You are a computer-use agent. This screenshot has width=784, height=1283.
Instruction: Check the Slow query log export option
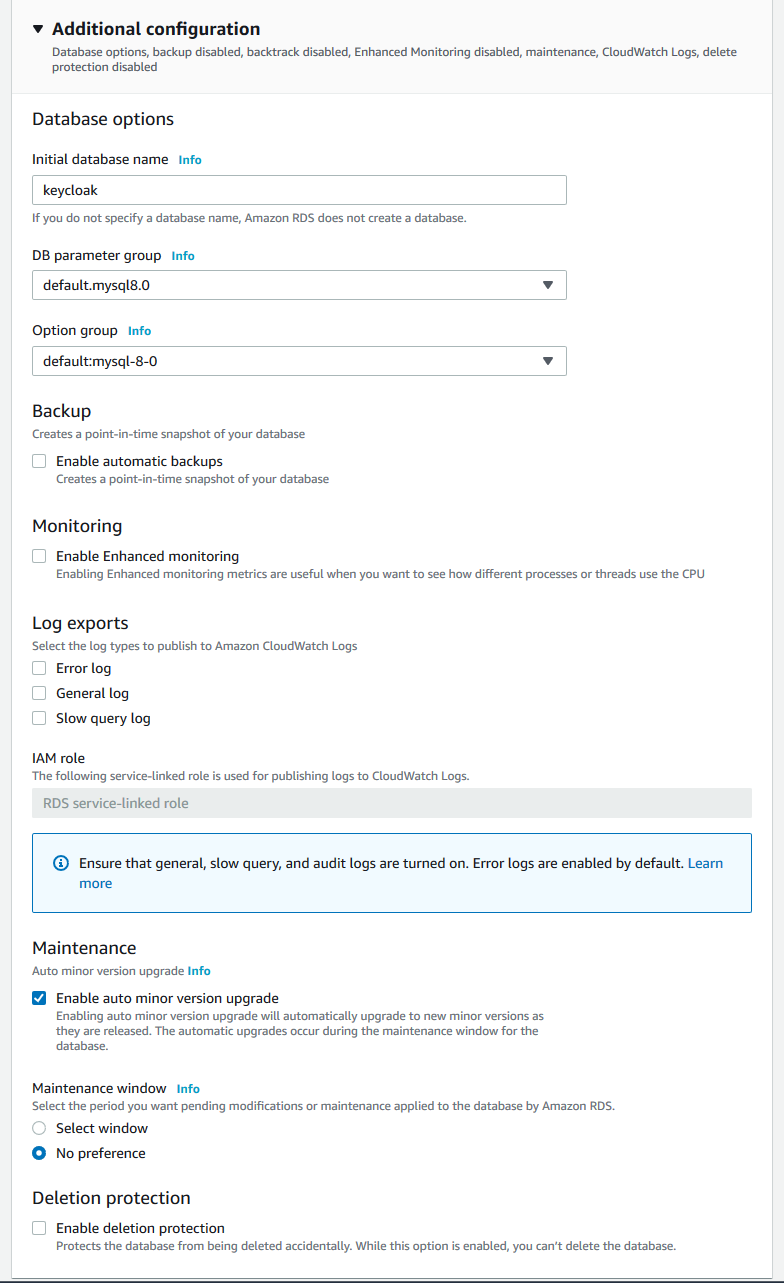(38, 717)
